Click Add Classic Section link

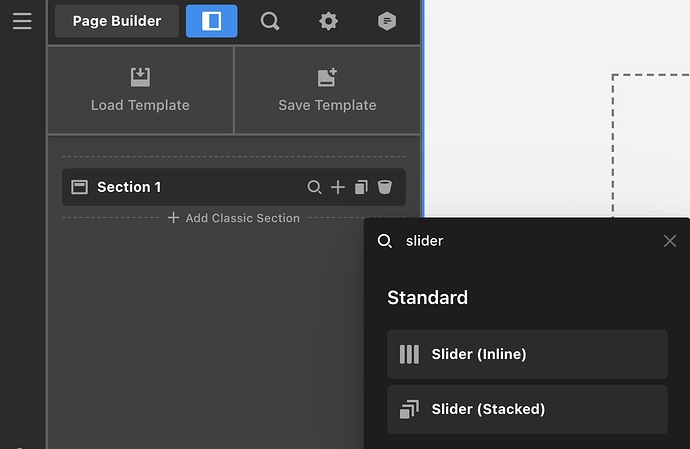(x=234, y=218)
